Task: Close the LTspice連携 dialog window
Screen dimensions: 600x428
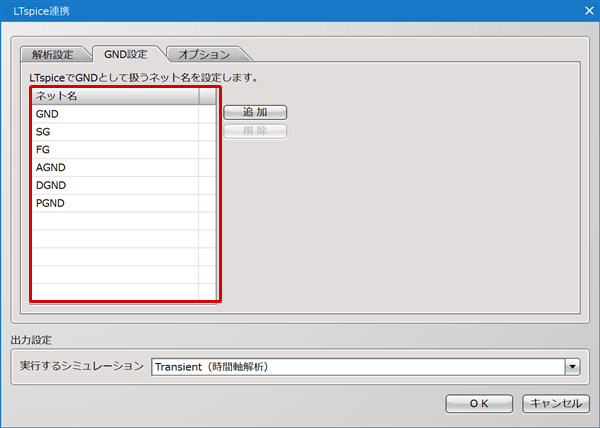Action: coord(581,10)
